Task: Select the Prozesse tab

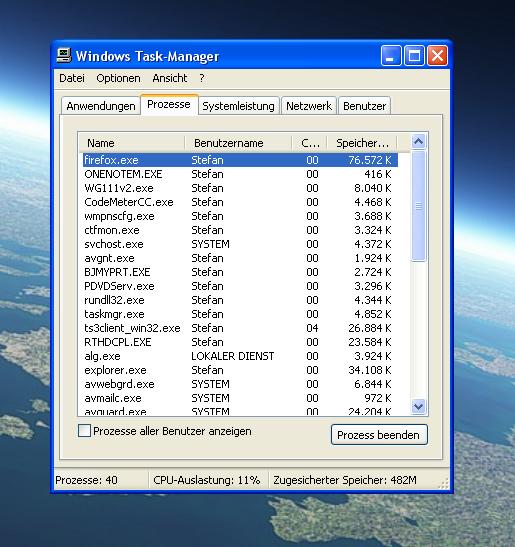Action: click(x=169, y=104)
